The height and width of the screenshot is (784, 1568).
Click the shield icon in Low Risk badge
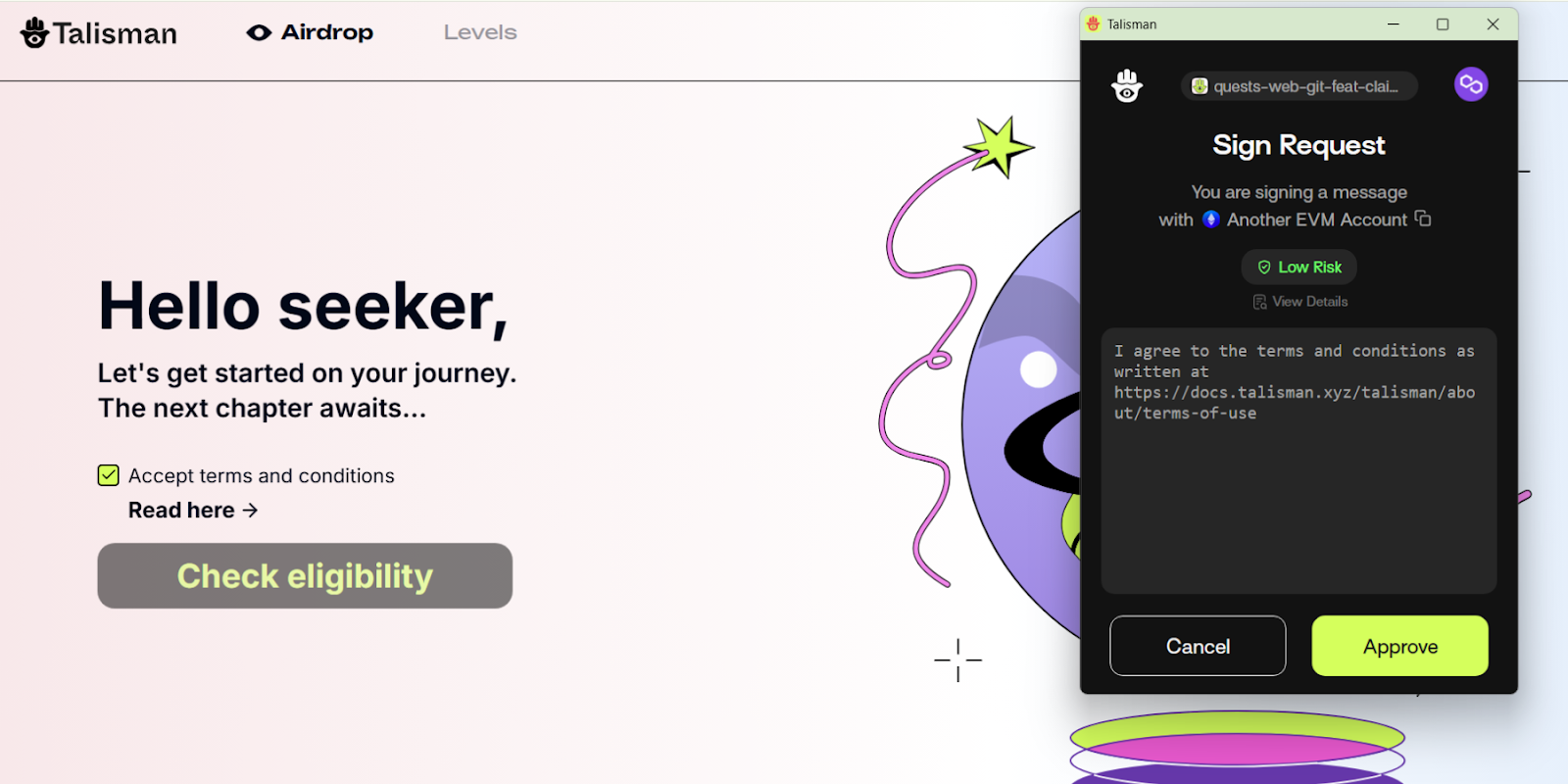(x=1264, y=268)
